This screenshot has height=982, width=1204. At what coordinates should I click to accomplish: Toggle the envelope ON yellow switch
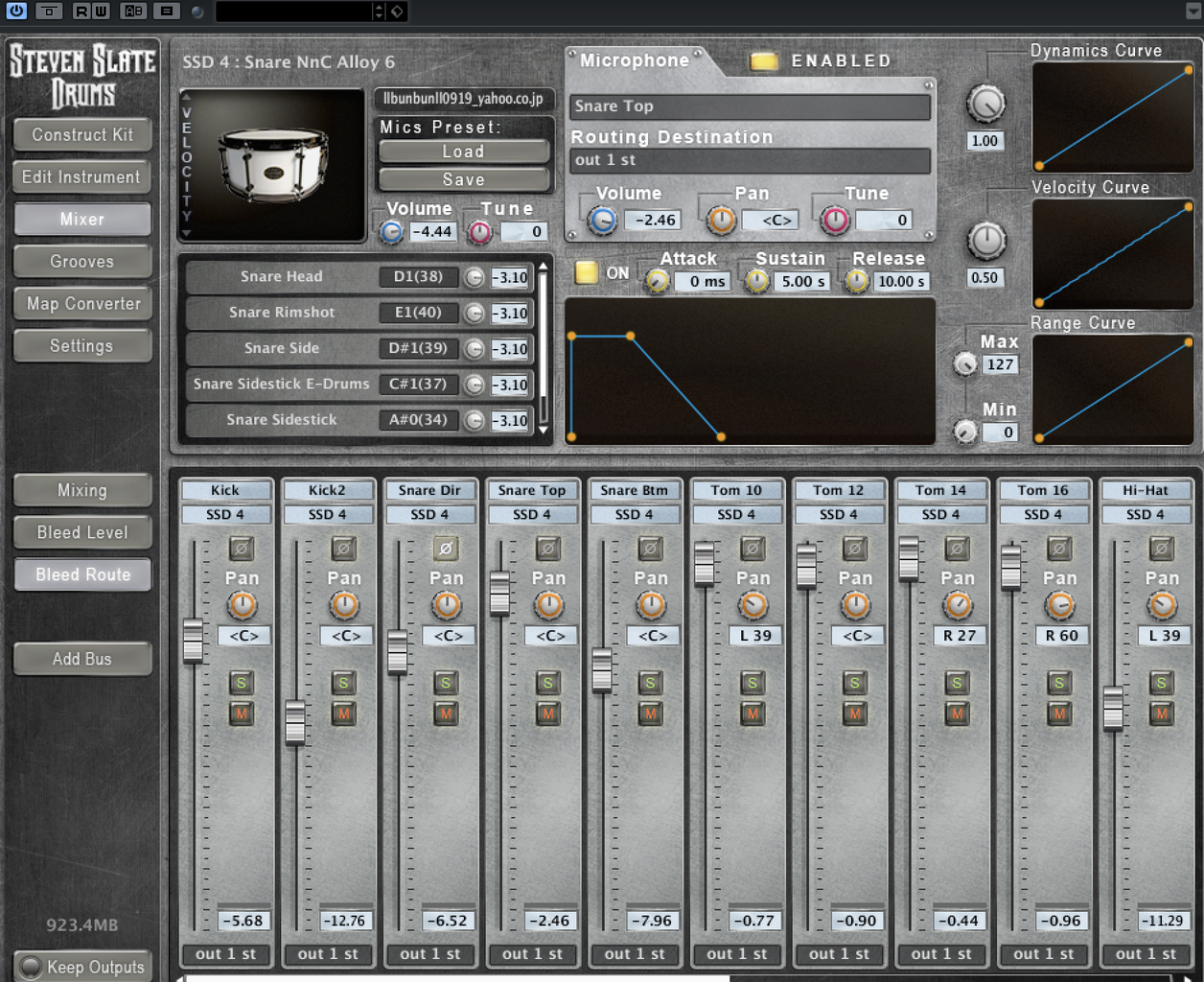586,272
